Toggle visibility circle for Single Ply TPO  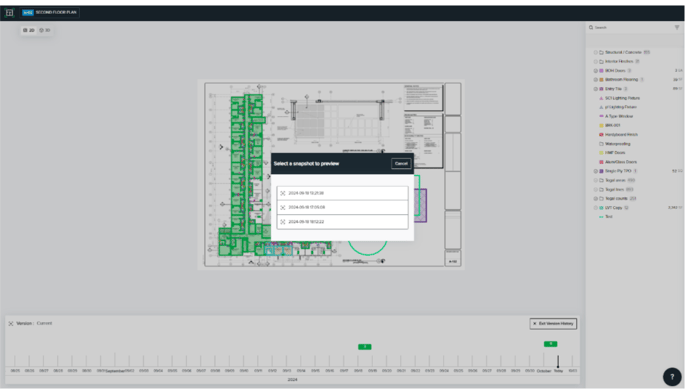pyautogui.click(x=595, y=171)
